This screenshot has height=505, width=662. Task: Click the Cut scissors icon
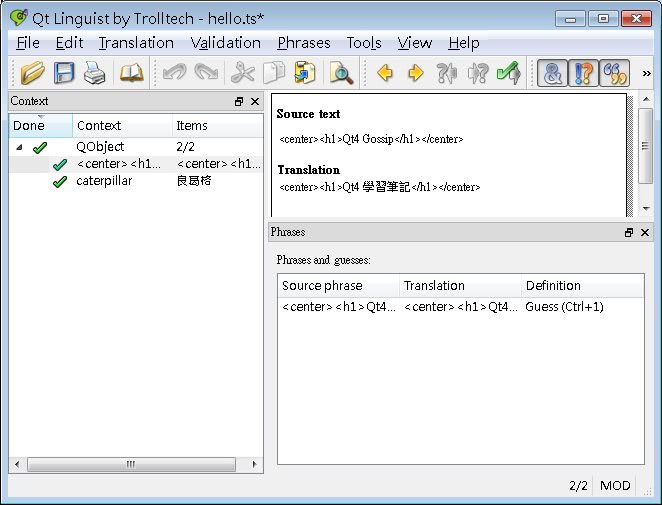(x=243, y=73)
